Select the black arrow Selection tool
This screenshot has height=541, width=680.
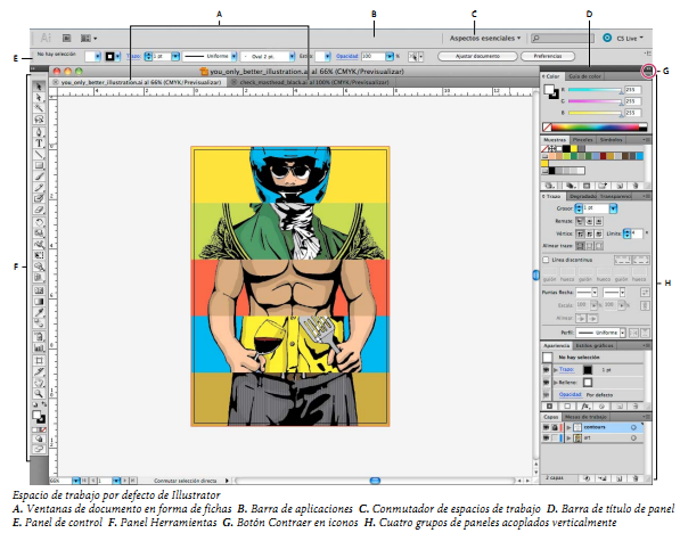click(39, 86)
